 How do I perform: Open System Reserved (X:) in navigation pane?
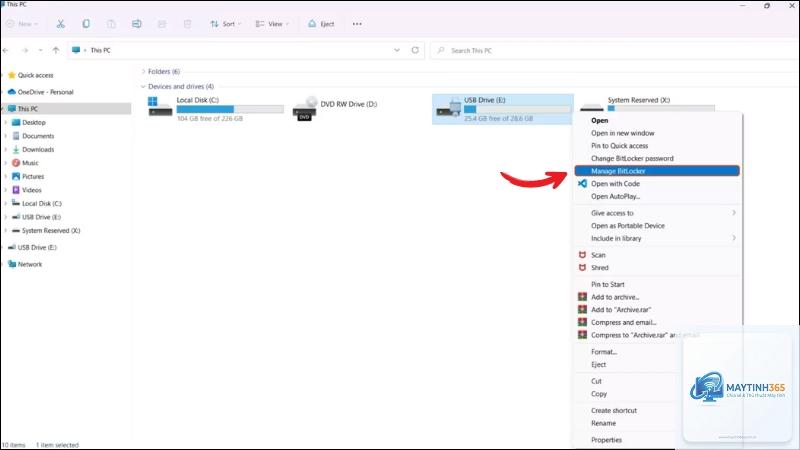pos(46,231)
